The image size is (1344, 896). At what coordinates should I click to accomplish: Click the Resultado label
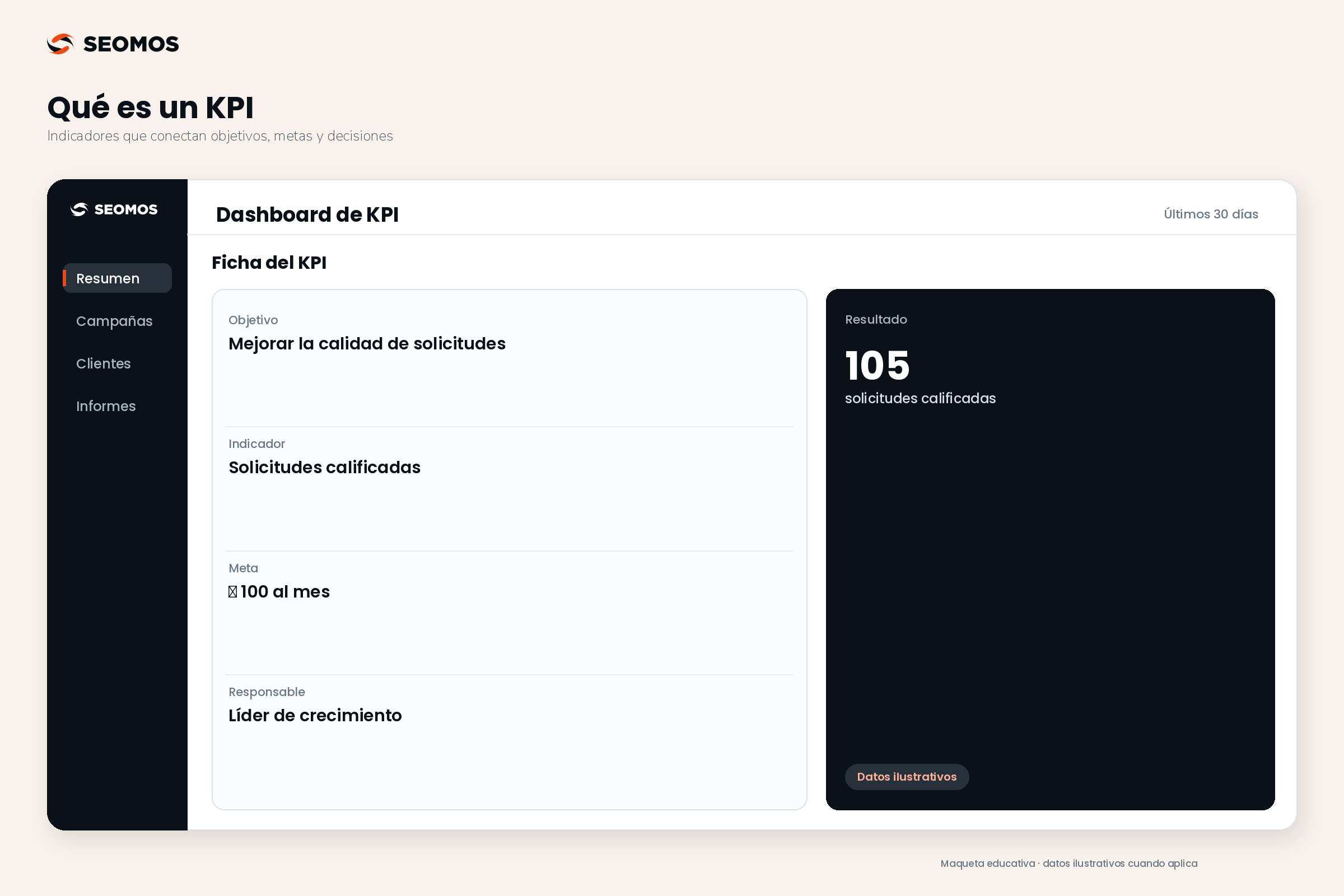coord(876,319)
